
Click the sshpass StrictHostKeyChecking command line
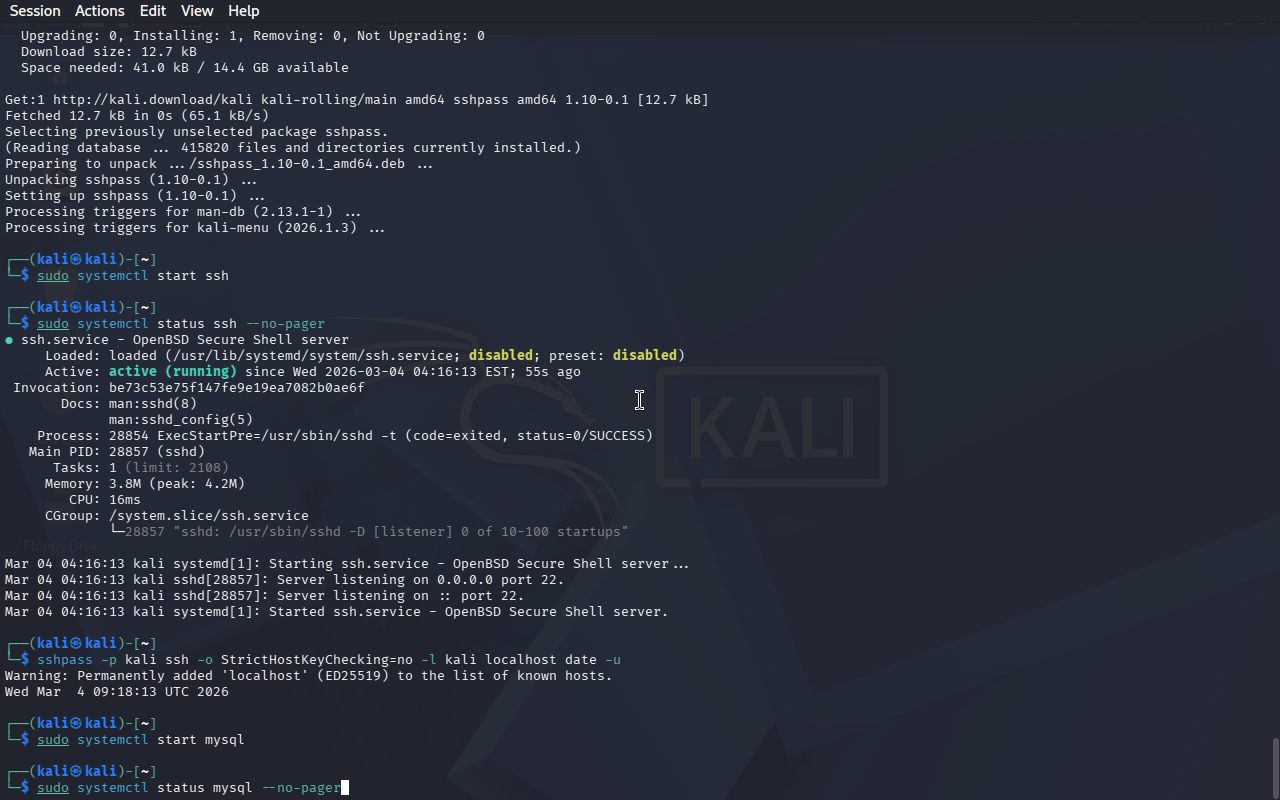(329, 660)
